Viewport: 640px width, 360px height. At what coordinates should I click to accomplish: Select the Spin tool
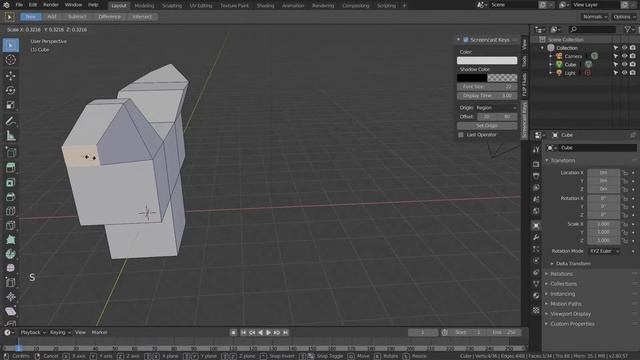tap(11, 254)
